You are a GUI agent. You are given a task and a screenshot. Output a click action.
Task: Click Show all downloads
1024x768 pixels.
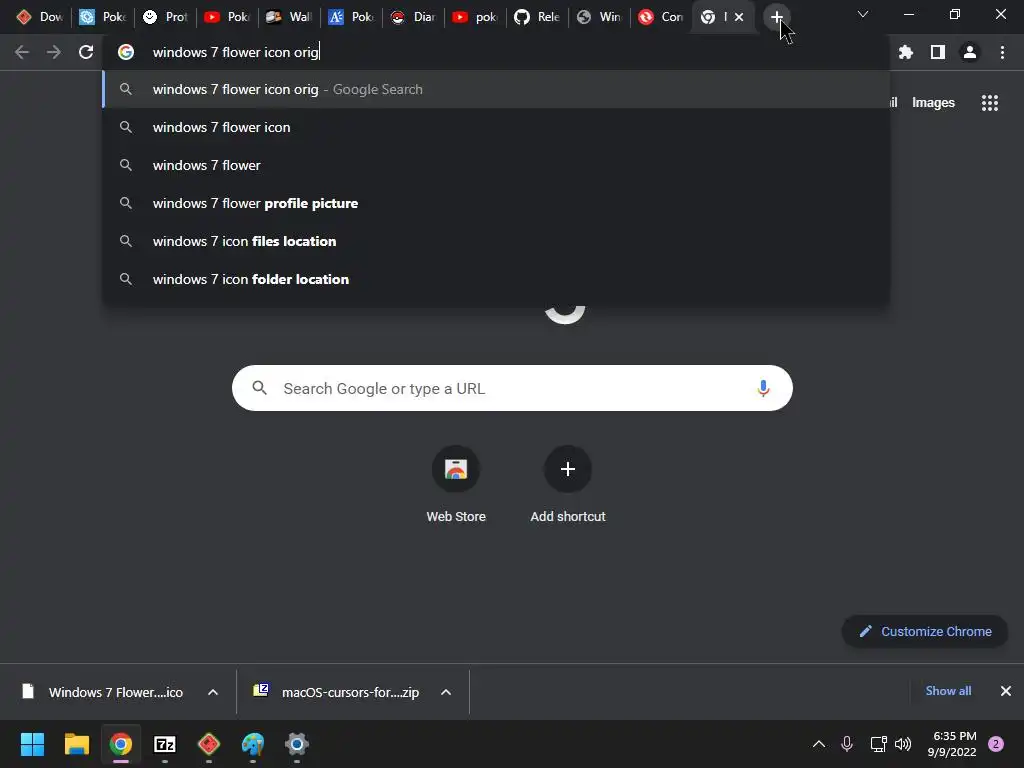948,691
